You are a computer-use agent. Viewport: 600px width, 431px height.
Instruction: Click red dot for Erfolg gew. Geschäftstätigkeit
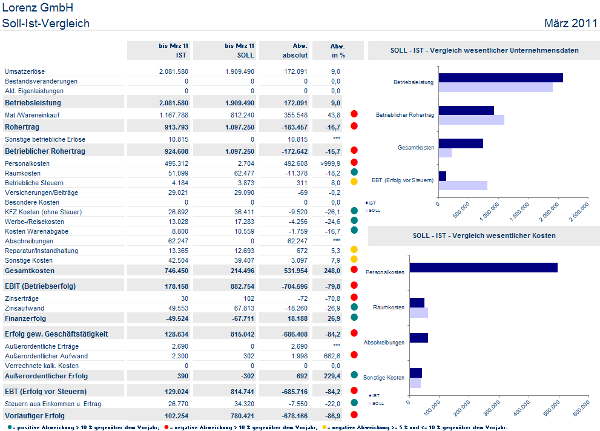[354, 333]
